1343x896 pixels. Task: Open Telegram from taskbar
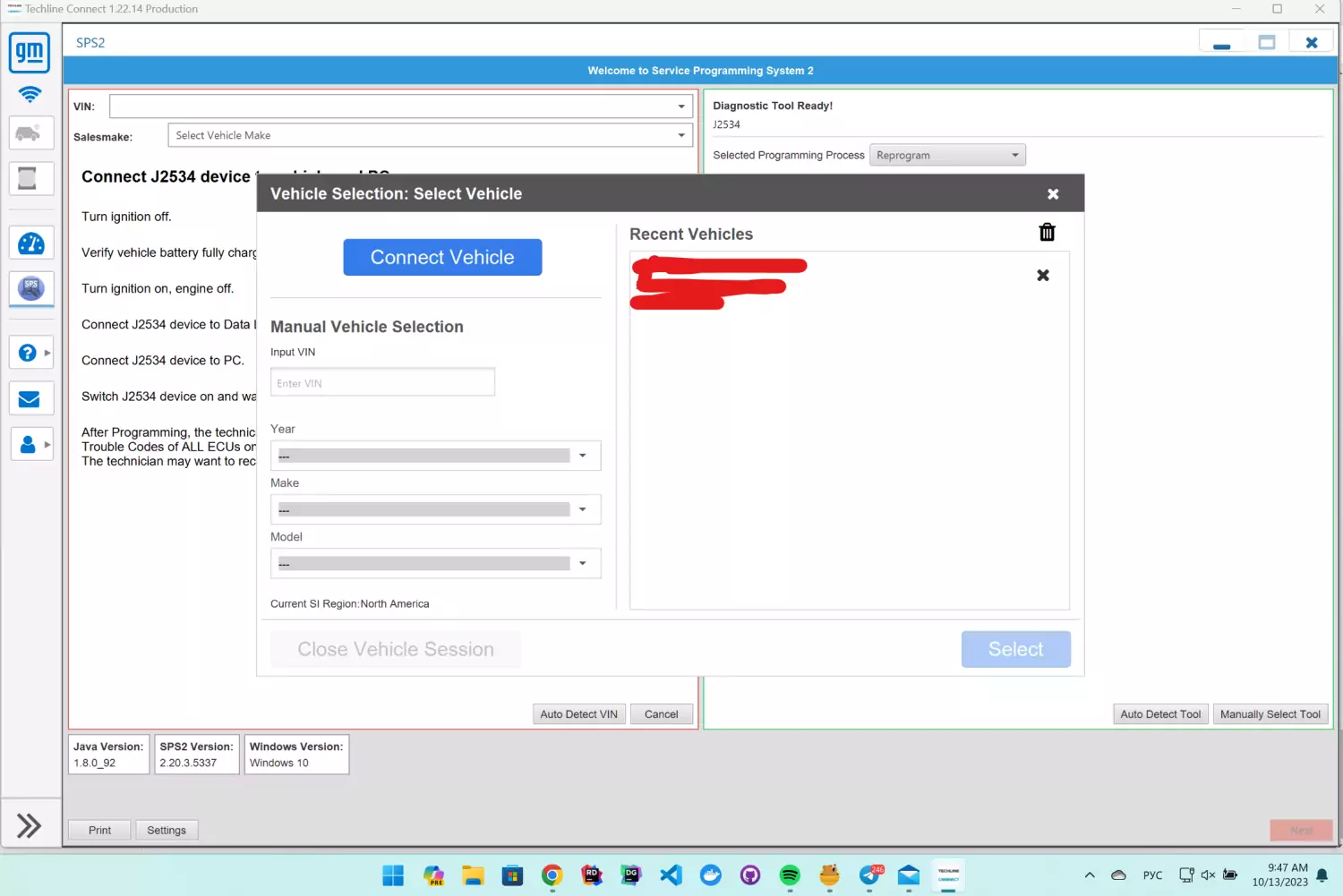pyautogui.click(x=869, y=875)
